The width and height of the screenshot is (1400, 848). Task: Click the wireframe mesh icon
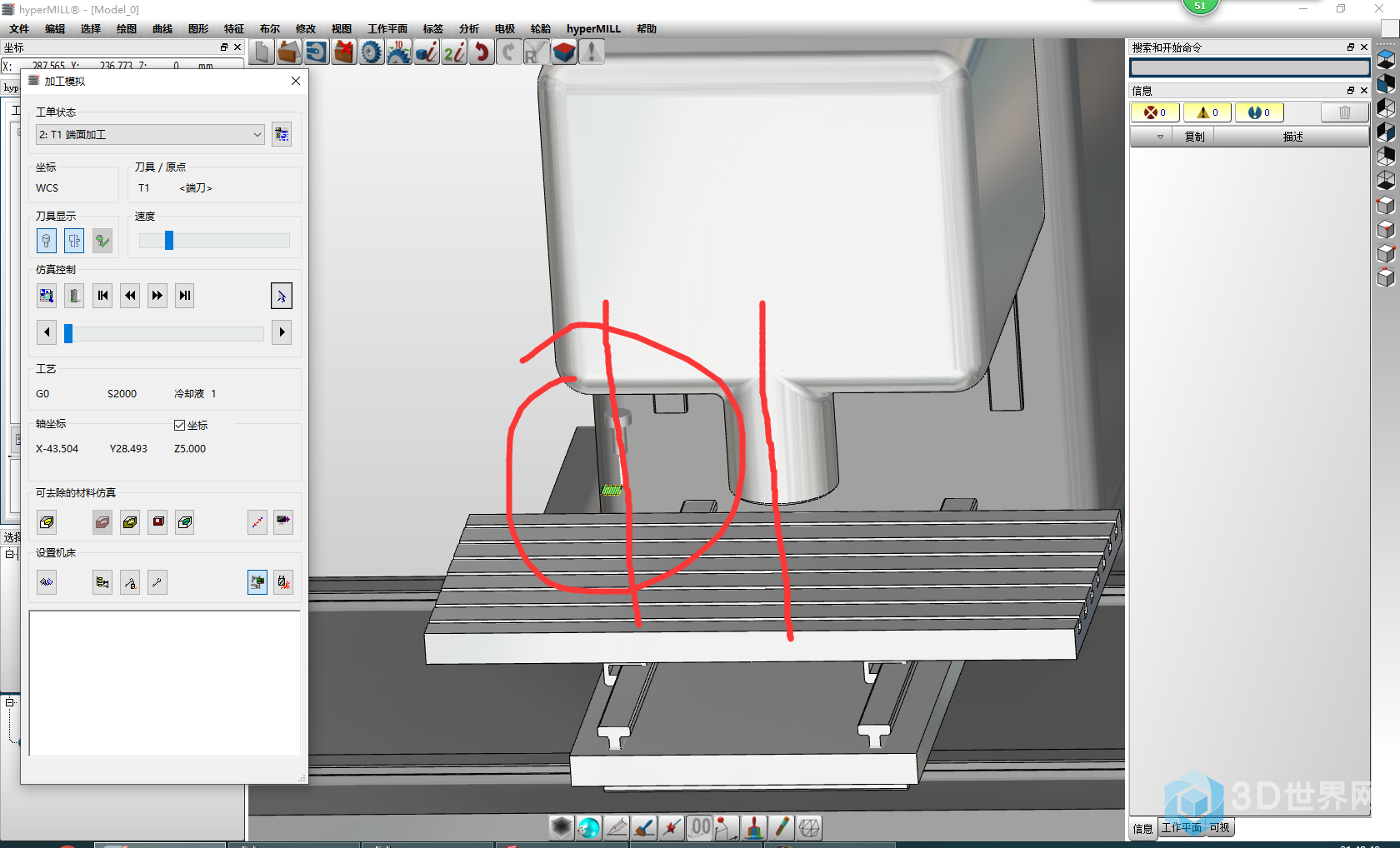[809, 827]
